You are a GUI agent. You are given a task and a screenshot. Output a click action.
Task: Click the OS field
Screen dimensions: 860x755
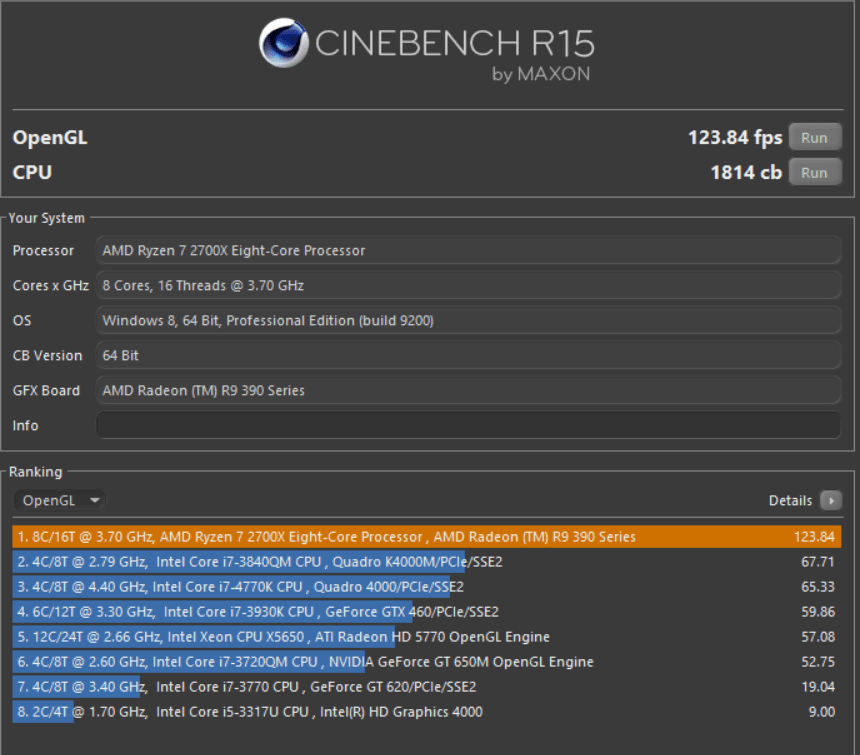coord(468,321)
